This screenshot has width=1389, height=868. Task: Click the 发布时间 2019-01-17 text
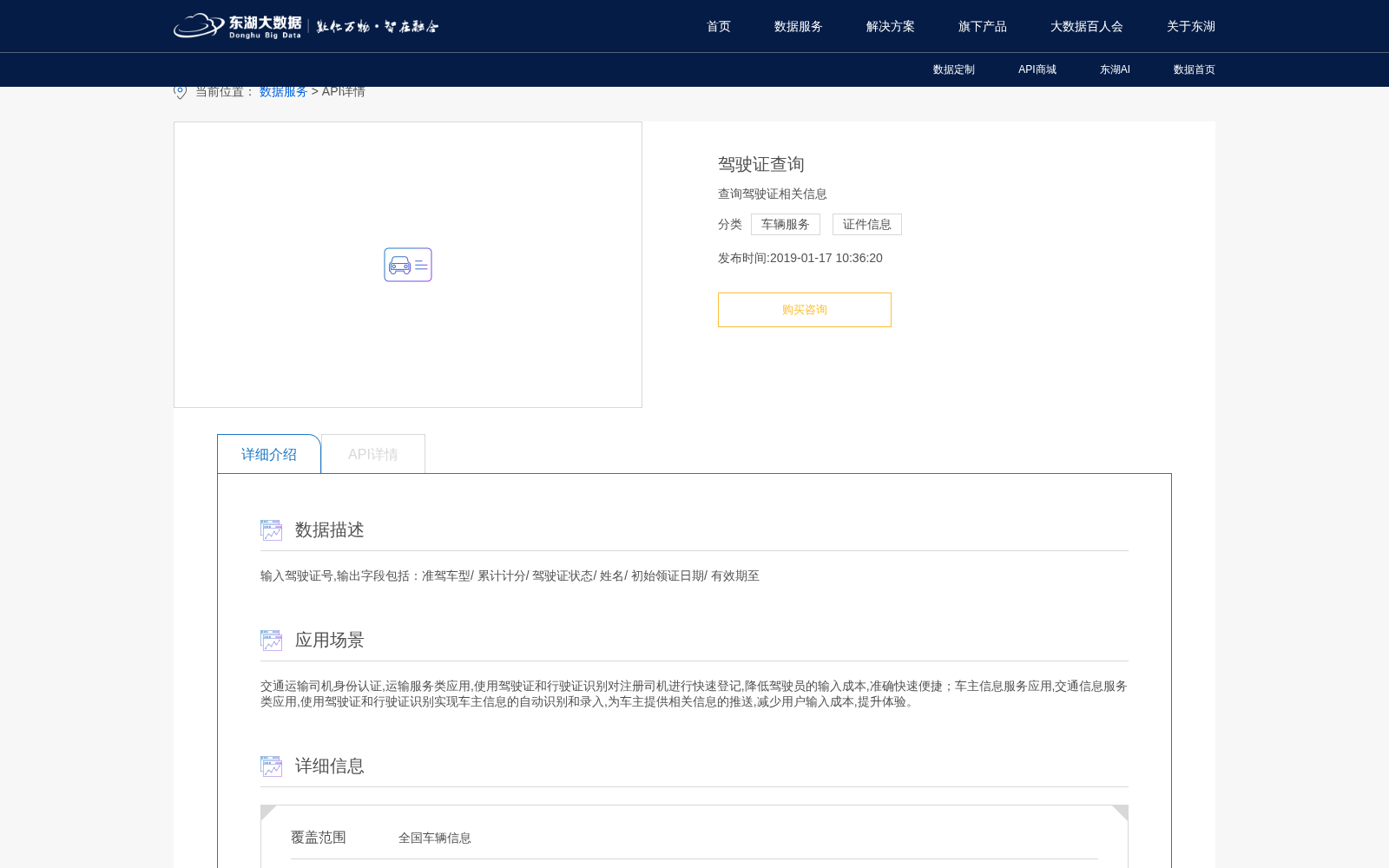(x=800, y=258)
